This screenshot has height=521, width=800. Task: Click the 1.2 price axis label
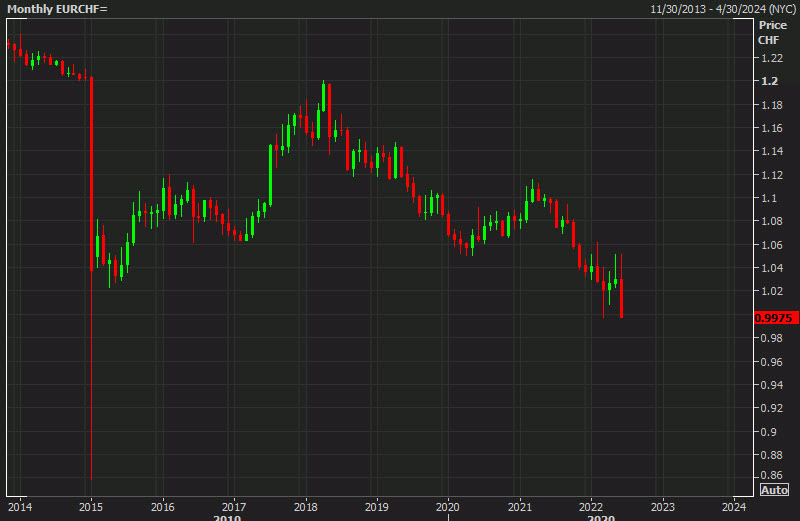[x=769, y=81]
